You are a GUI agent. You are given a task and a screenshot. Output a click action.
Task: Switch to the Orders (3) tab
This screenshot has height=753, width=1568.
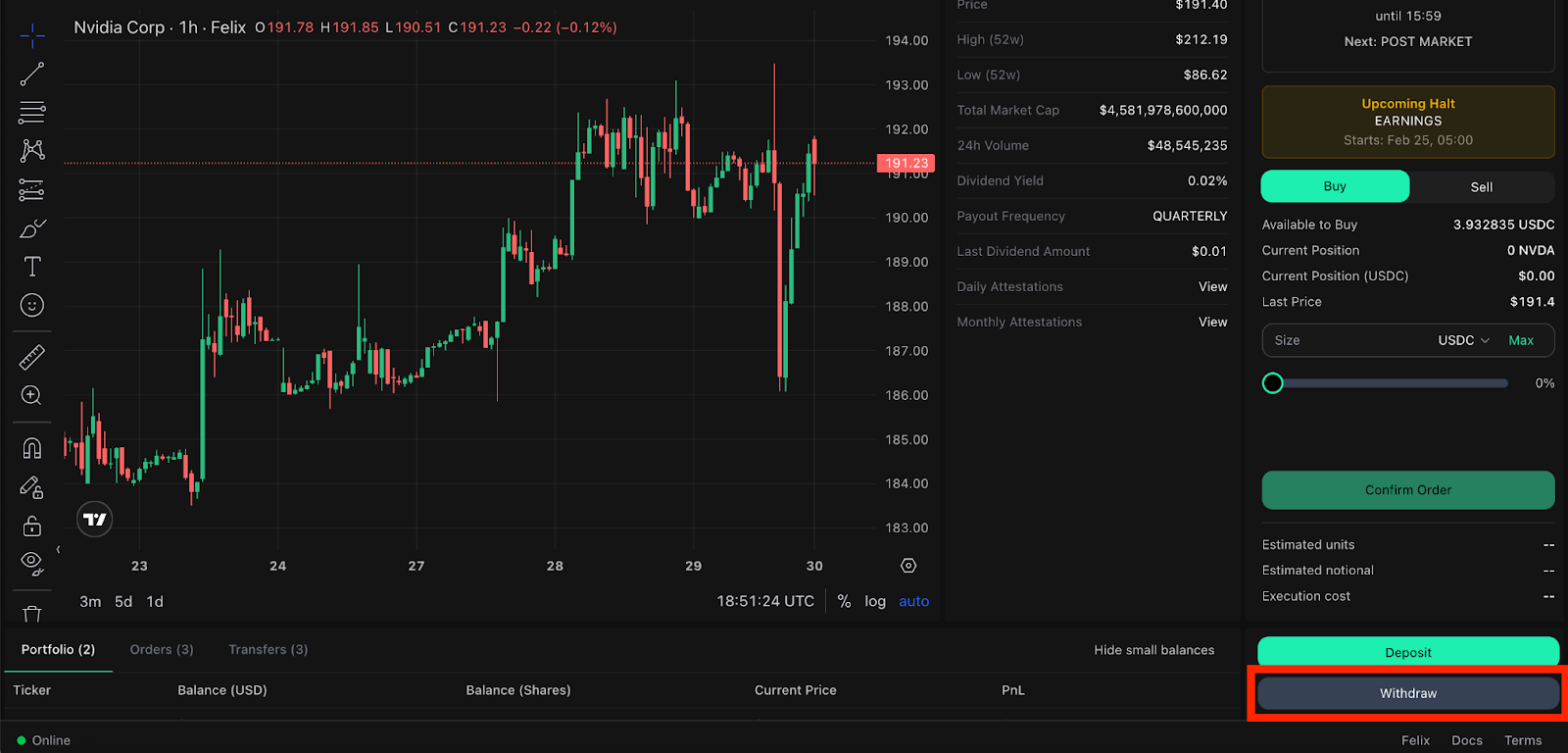click(x=162, y=649)
